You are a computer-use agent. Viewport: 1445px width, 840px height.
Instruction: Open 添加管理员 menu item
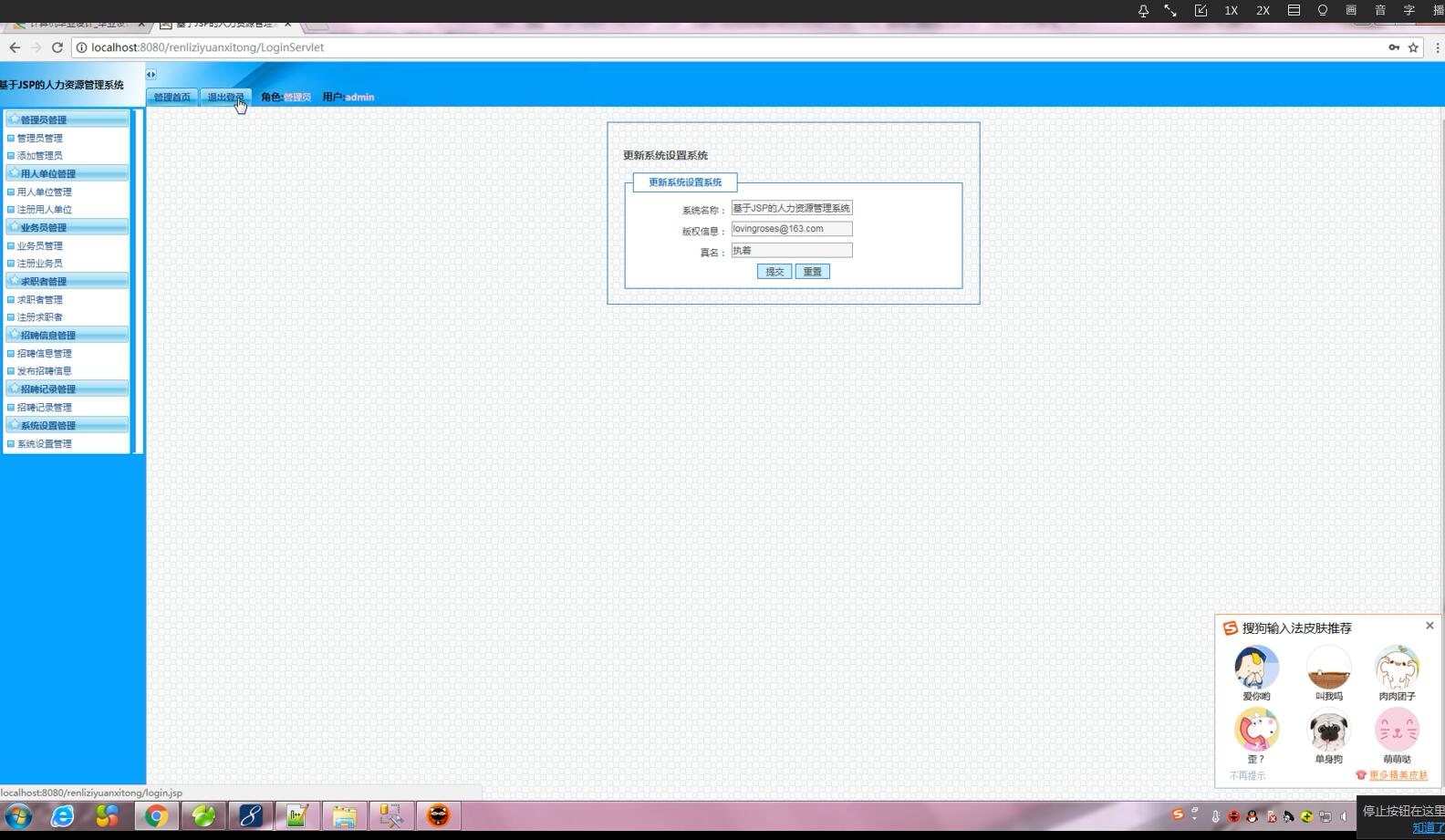40,156
